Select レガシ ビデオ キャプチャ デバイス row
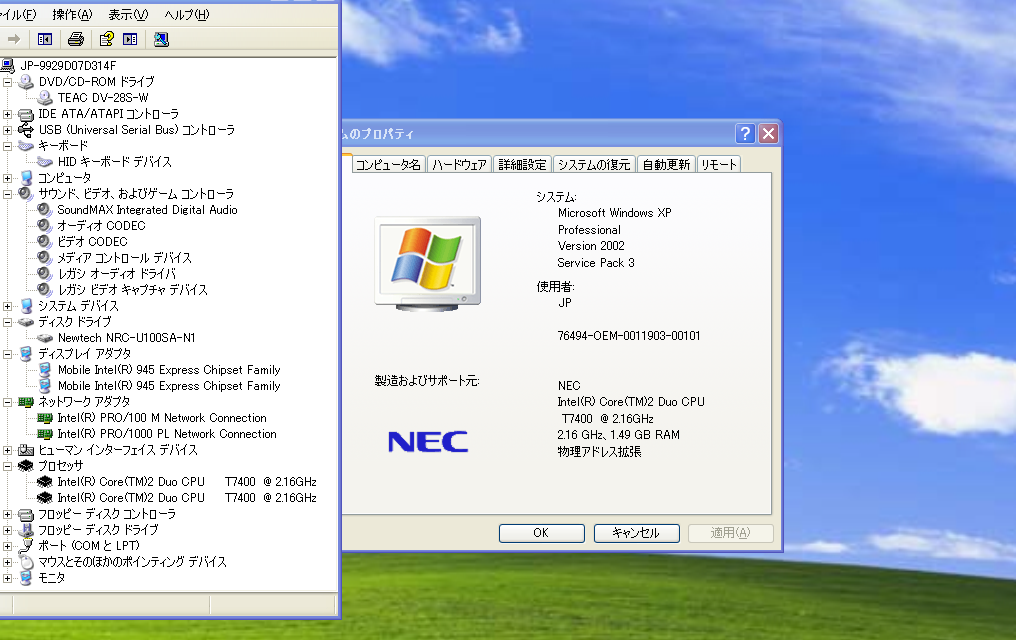This screenshot has height=640, width=1016. pyautogui.click(x=132, y=290)
